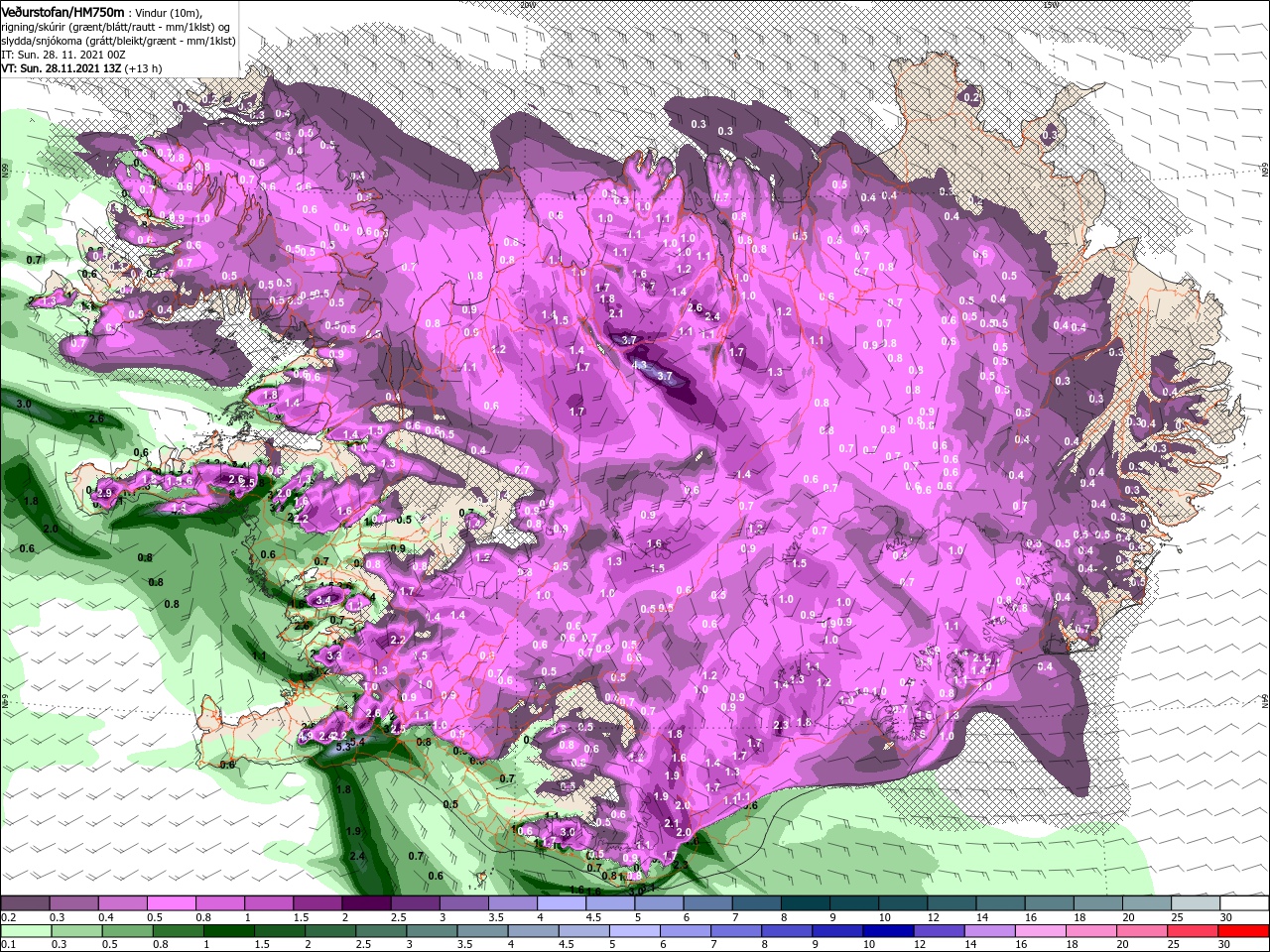Click the '2.9' value at the western peninsula tip
This screenshot has height=952, width=1270.
(106, 492)
